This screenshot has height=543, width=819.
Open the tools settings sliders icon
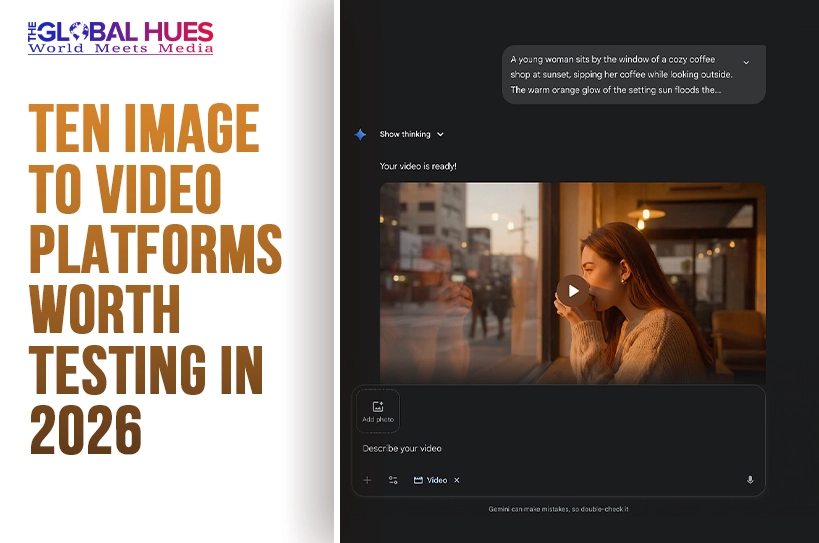pyautogui.click(x=393, y=480)
